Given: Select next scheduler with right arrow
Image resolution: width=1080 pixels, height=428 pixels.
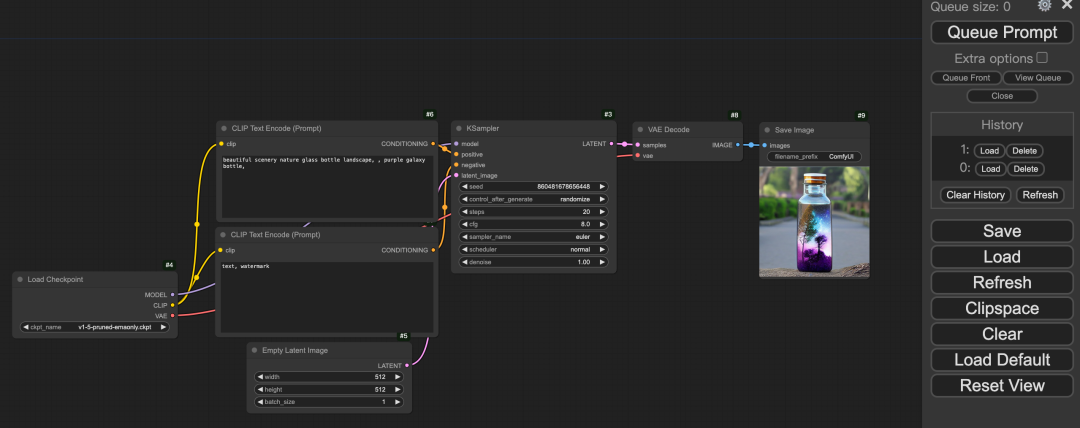Looking at the screenshot, I should pyautogui.click(x=603, y=249).
